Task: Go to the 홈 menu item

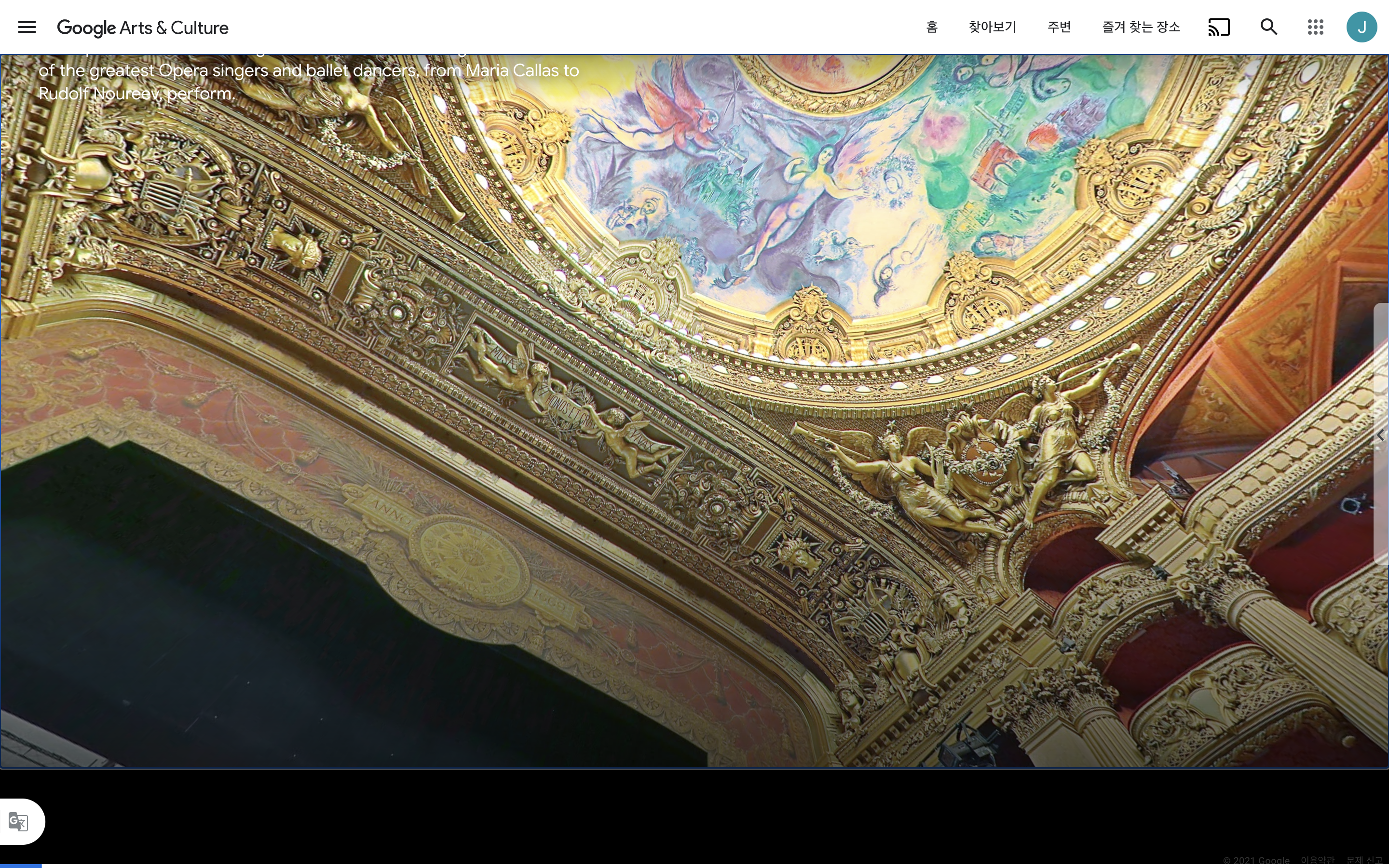Action: [932, 27]
